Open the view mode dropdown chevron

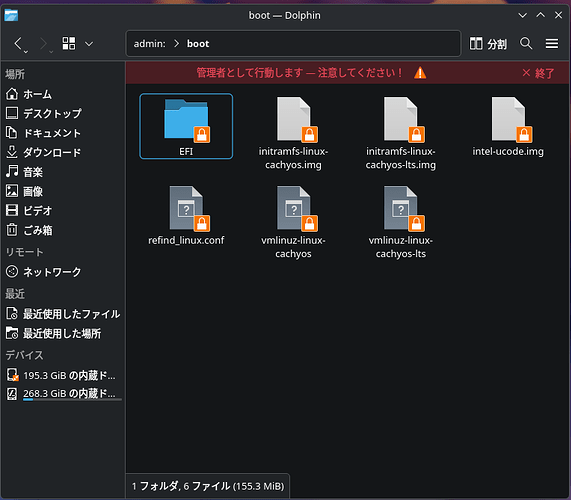(89, 44)
